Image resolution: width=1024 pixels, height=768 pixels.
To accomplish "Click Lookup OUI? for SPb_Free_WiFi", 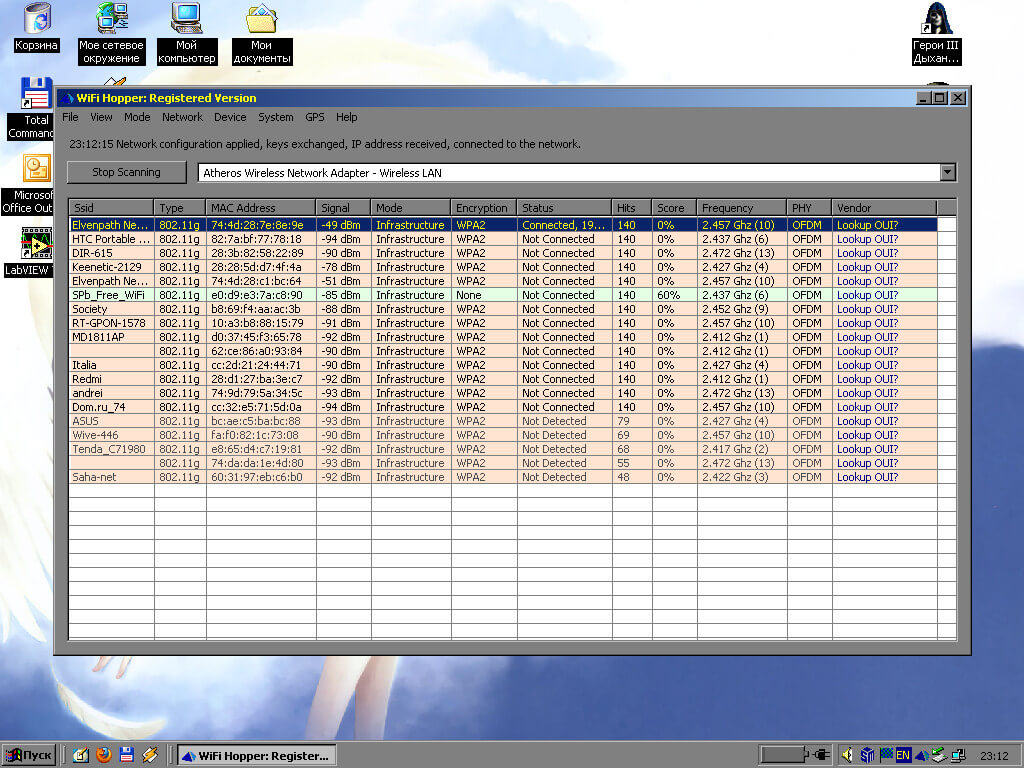I will [x=867, y=295].
